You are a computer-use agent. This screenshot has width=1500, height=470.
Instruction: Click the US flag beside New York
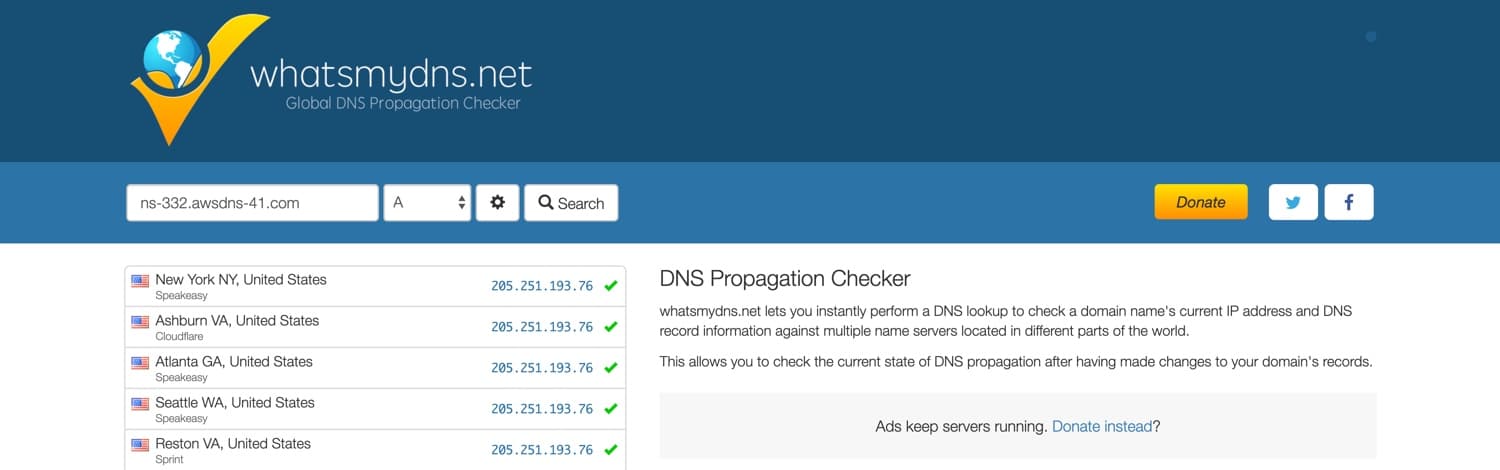[140, 281]
